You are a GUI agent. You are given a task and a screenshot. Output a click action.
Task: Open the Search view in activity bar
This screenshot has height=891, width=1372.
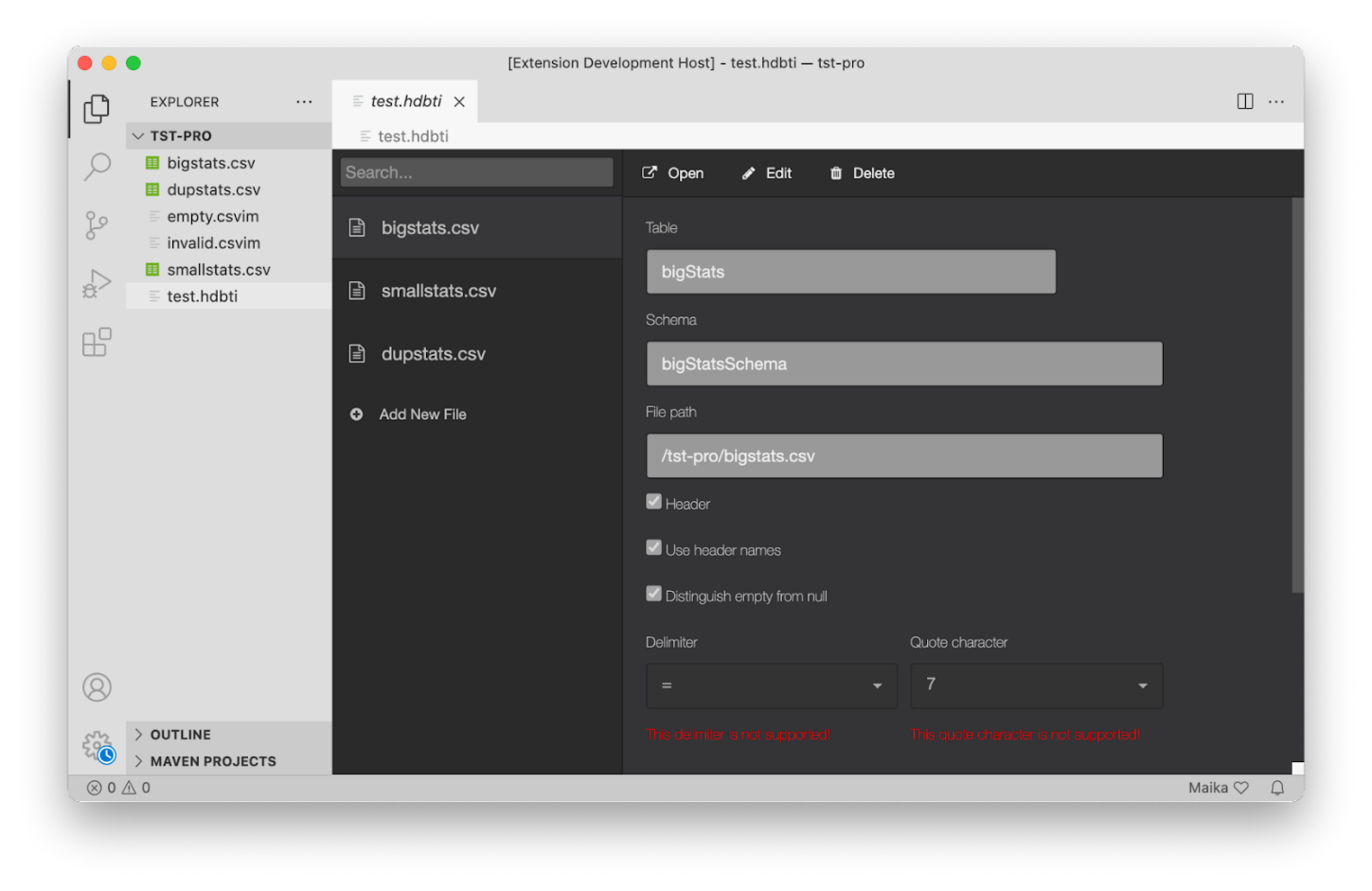(97, 167)
